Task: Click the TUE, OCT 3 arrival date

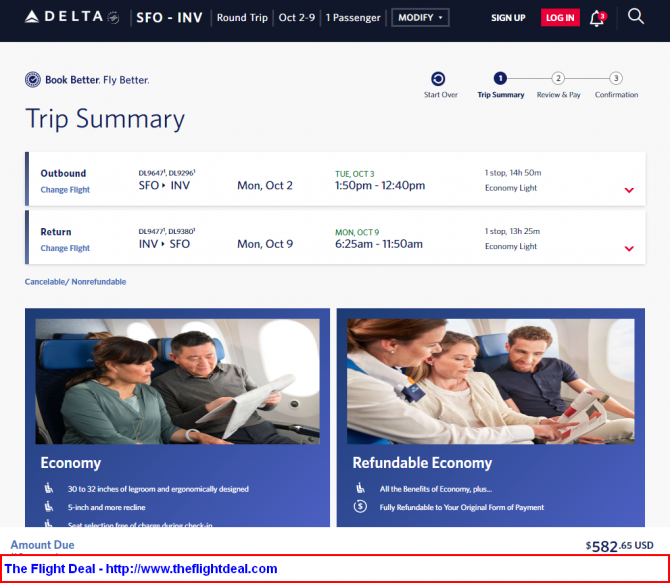Action: [x=354, y=174]
